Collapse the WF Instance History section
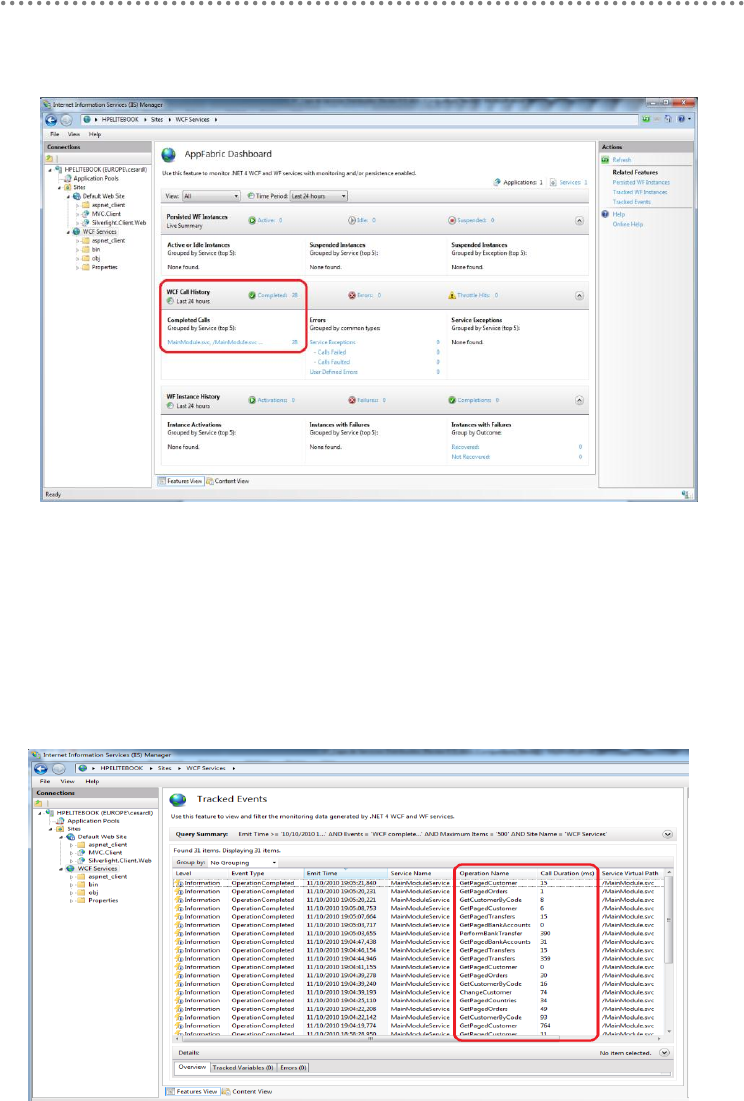This screenshot has height=1101, width=744. click(x=579, y=400)
